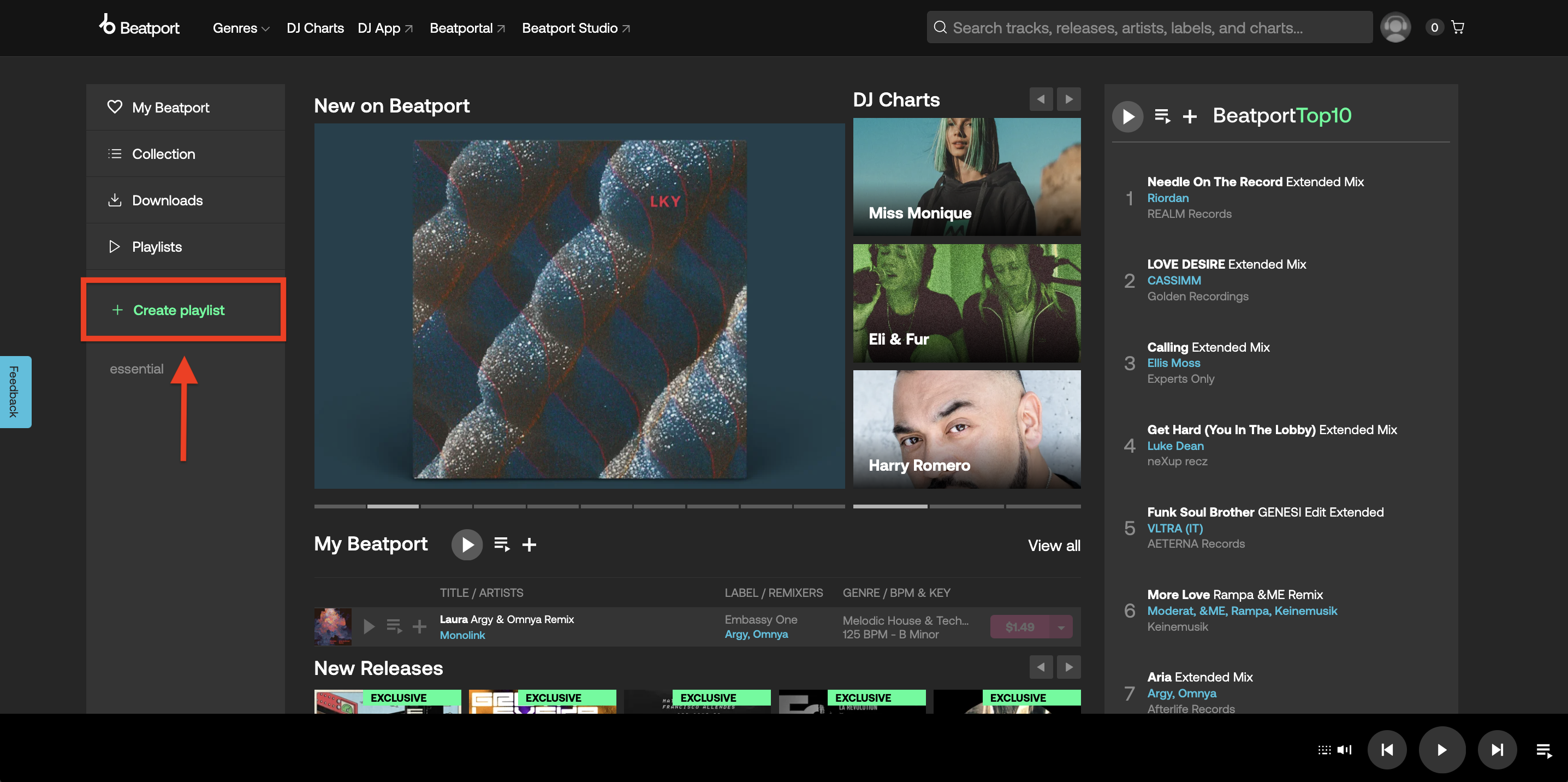
Task: Select last slide indicator under New on Beatport
Action: coord(819,506)
